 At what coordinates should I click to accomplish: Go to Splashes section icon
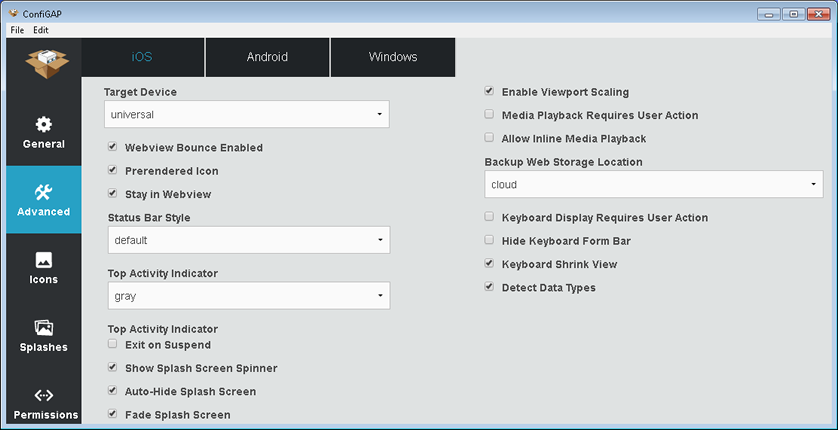[43, 327]
